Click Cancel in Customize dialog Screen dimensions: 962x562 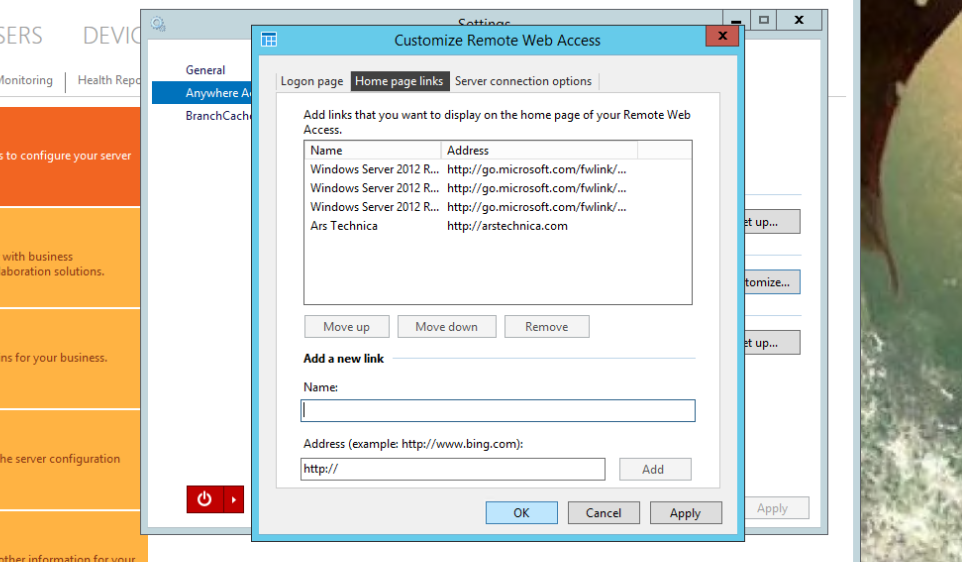tap(604, 513)
